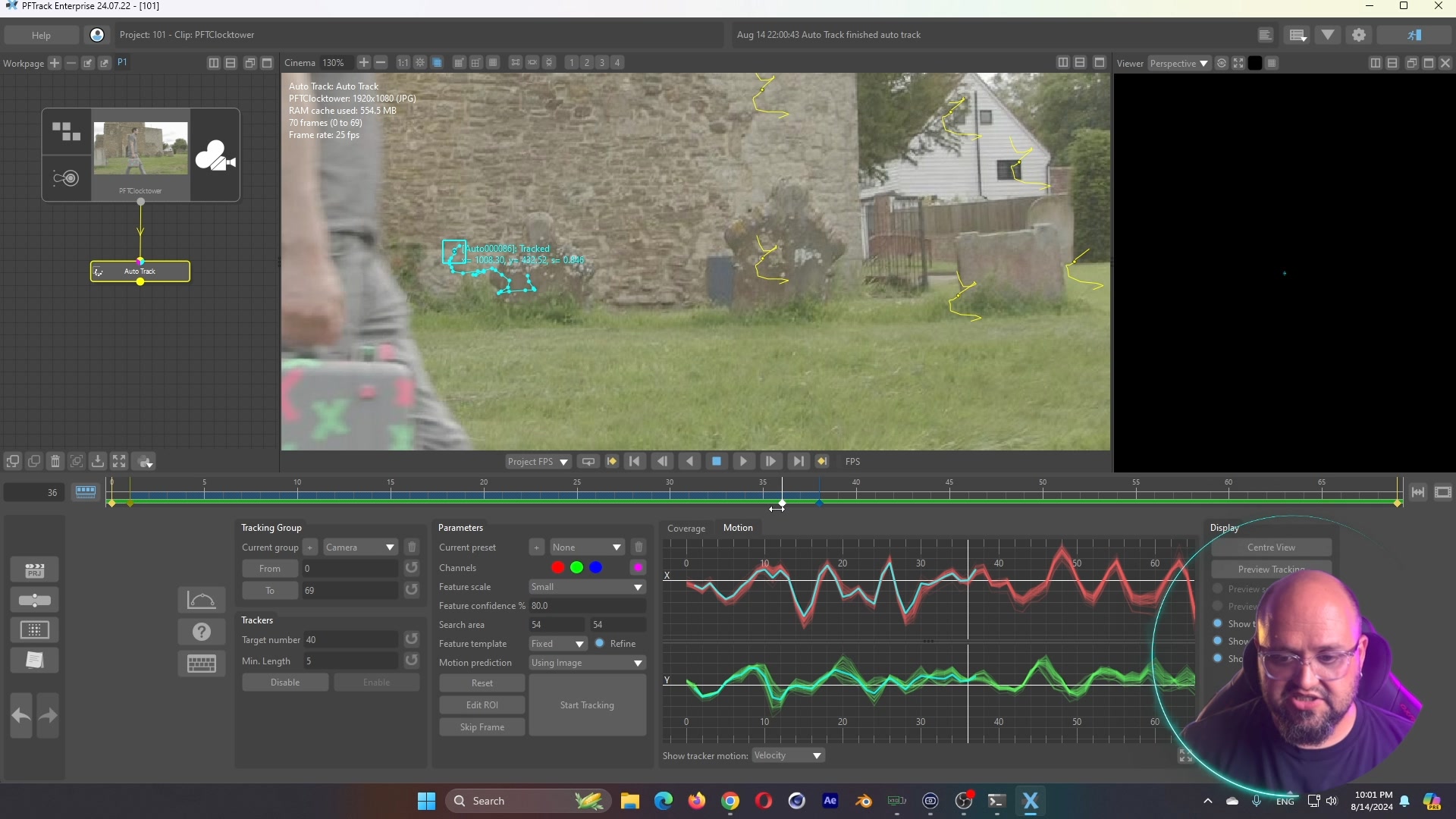Switch to the Motion tab
Image resolution: width=1456 pixels, height=819 pixels.
tap(738, 528)
